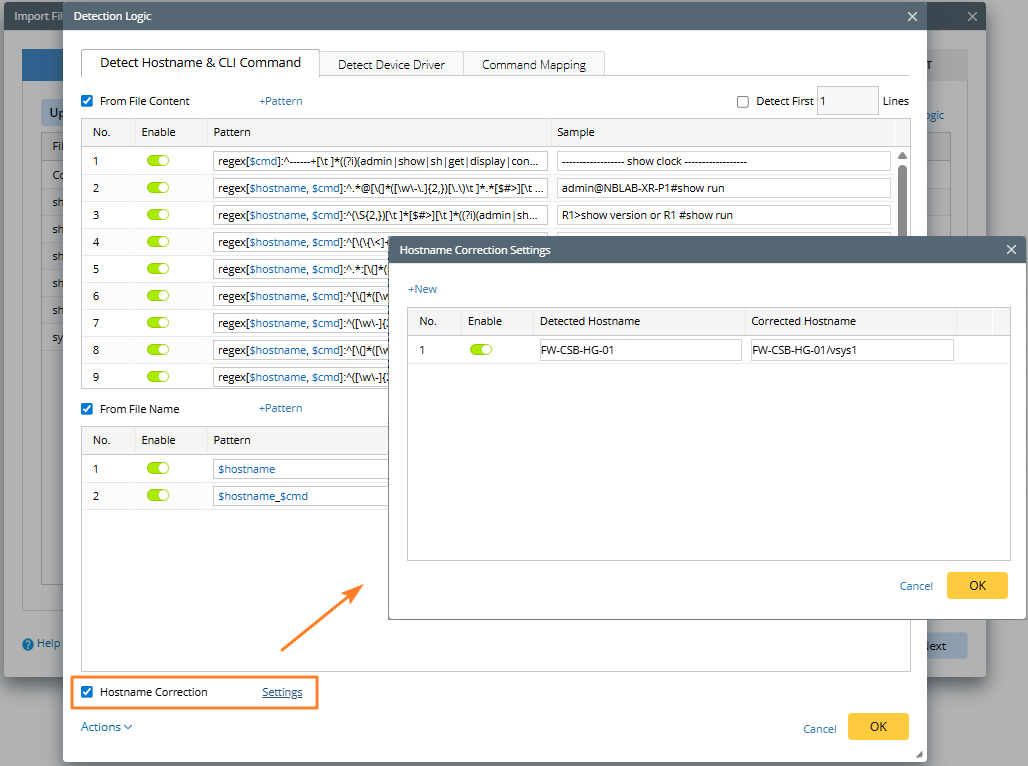Close the Detection Logic dialog

911,16
